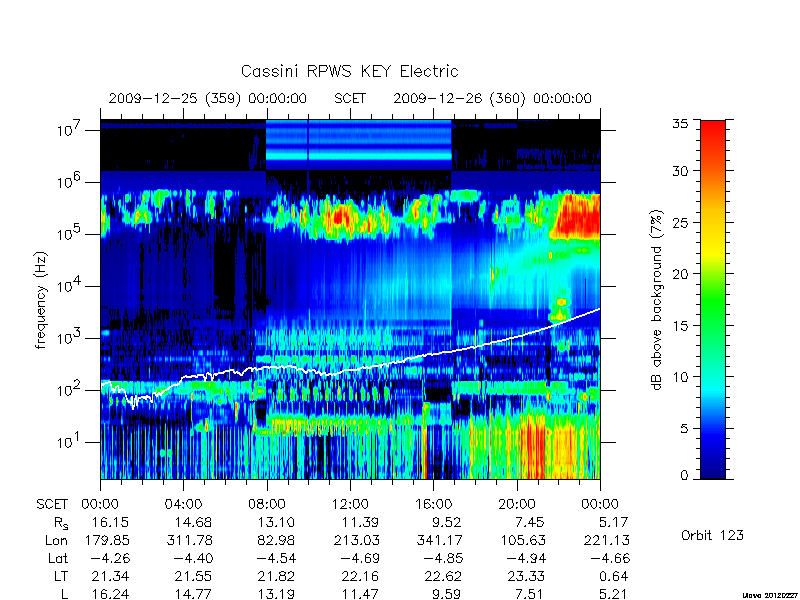Click color bar tick value 30

pos(680,170)
